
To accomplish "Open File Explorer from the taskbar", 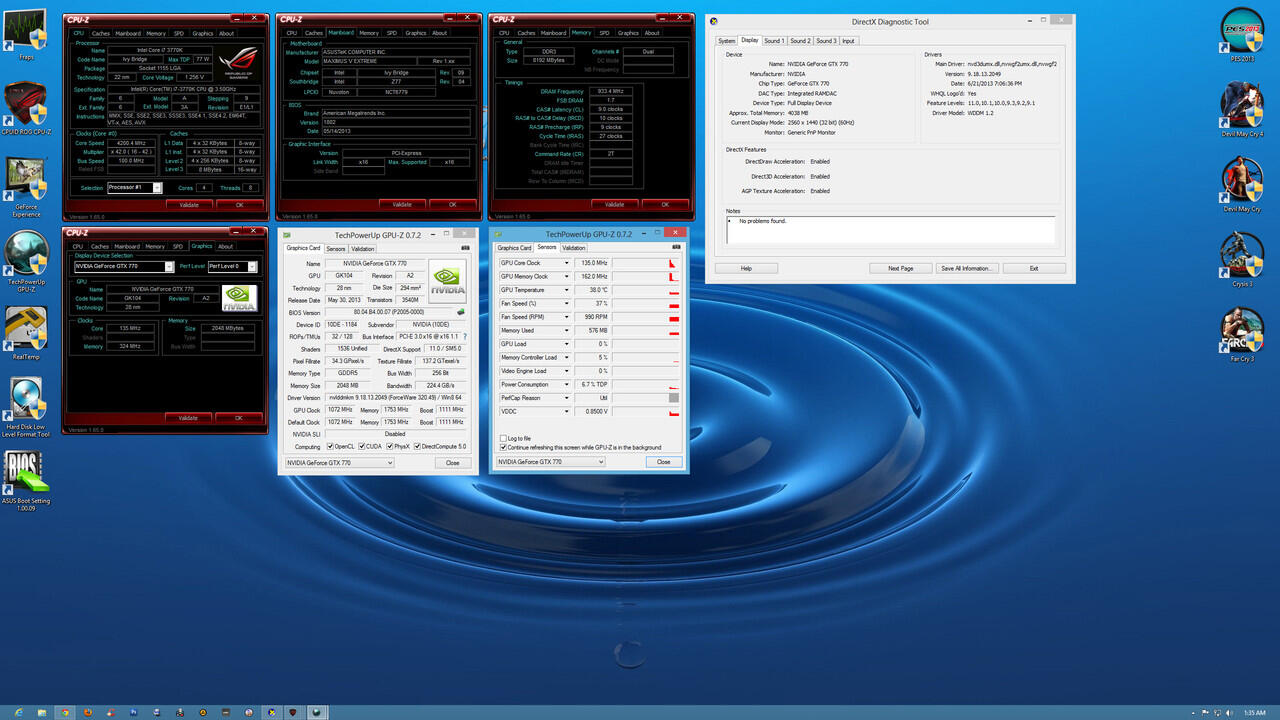I will (42, 712).
